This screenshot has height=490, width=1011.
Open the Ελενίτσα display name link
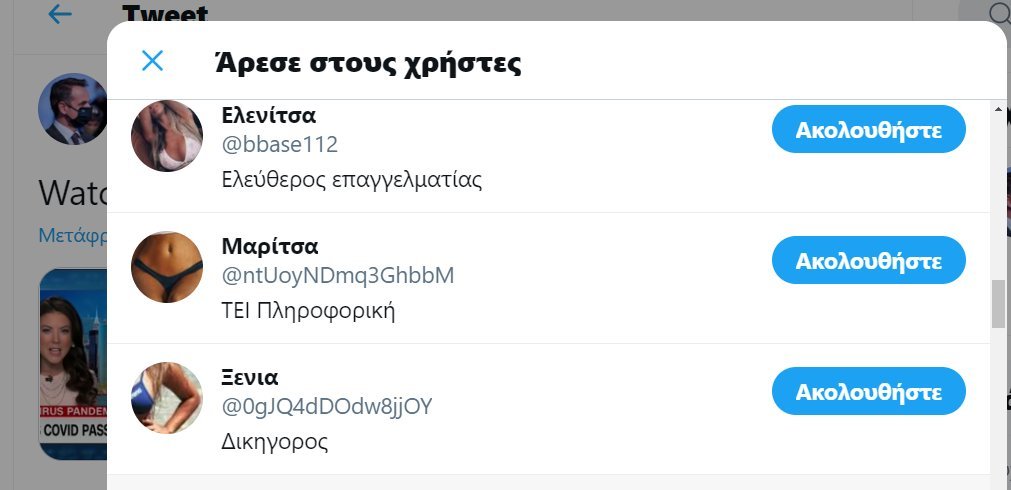(x=268, y=115)
